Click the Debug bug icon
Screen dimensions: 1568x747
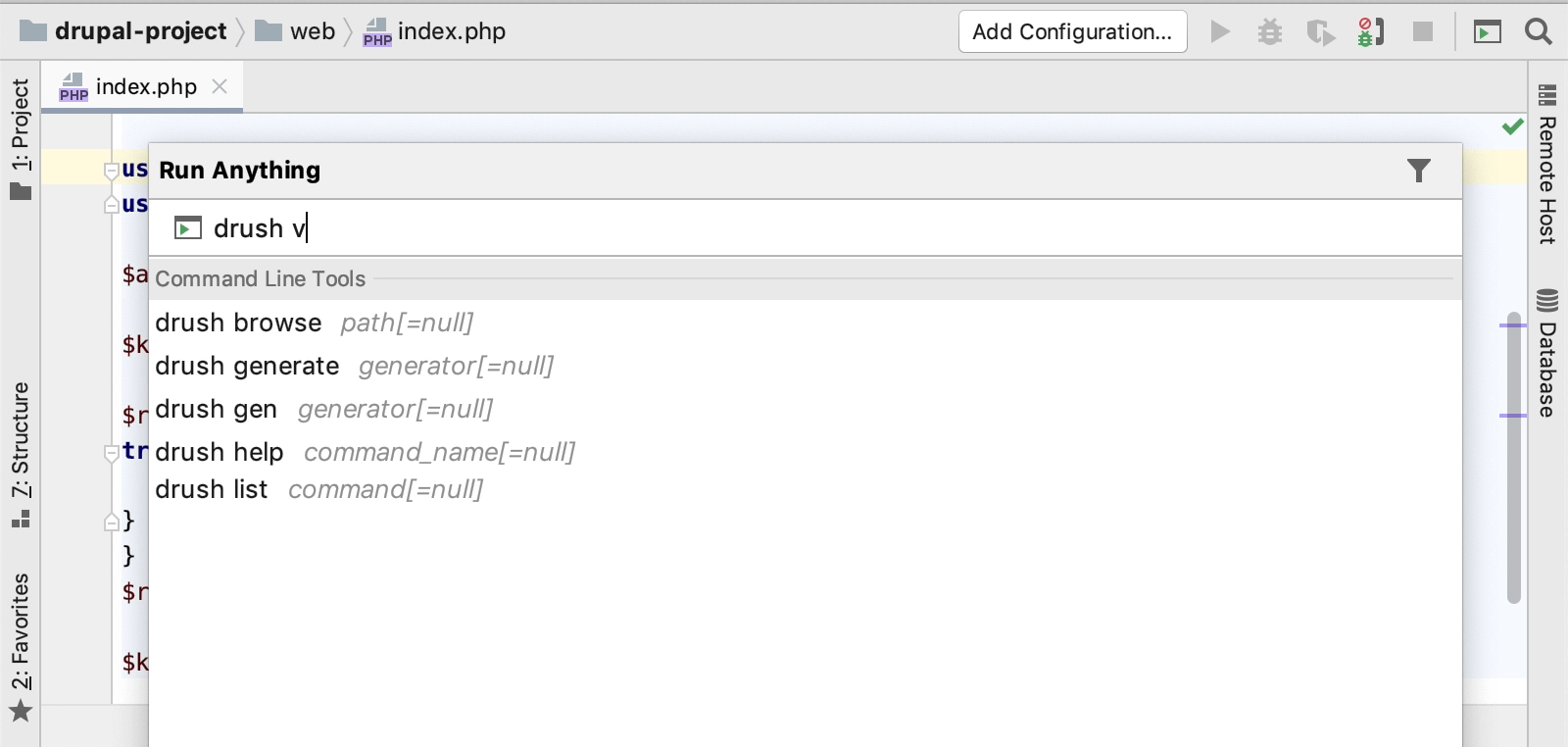coord(1270,32)
